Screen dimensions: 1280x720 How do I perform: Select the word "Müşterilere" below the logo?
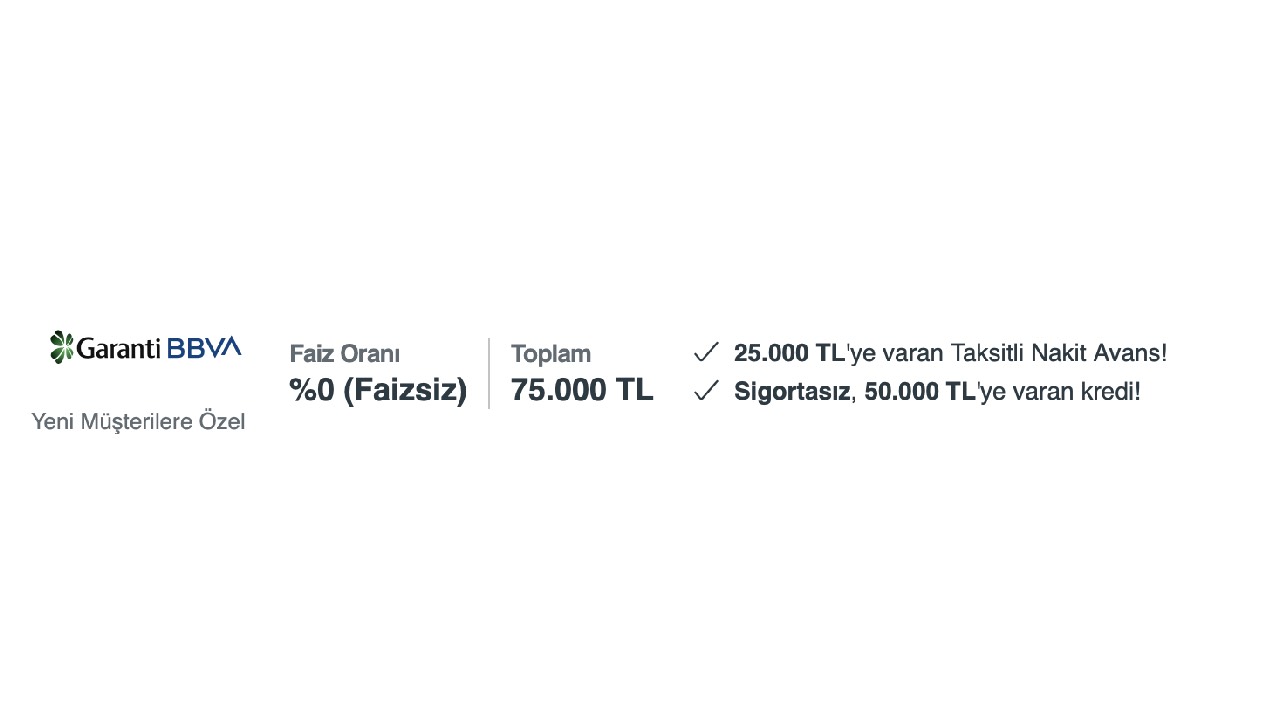click(136, 422)
